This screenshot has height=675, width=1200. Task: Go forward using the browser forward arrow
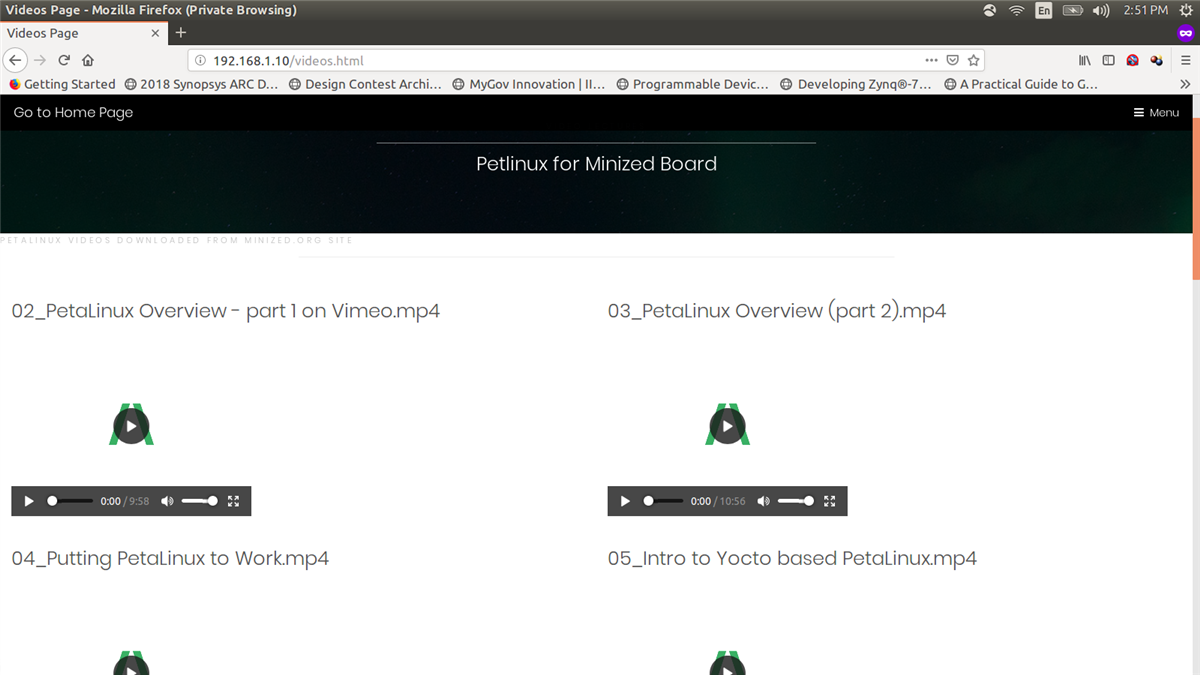(x=40, y=60)
